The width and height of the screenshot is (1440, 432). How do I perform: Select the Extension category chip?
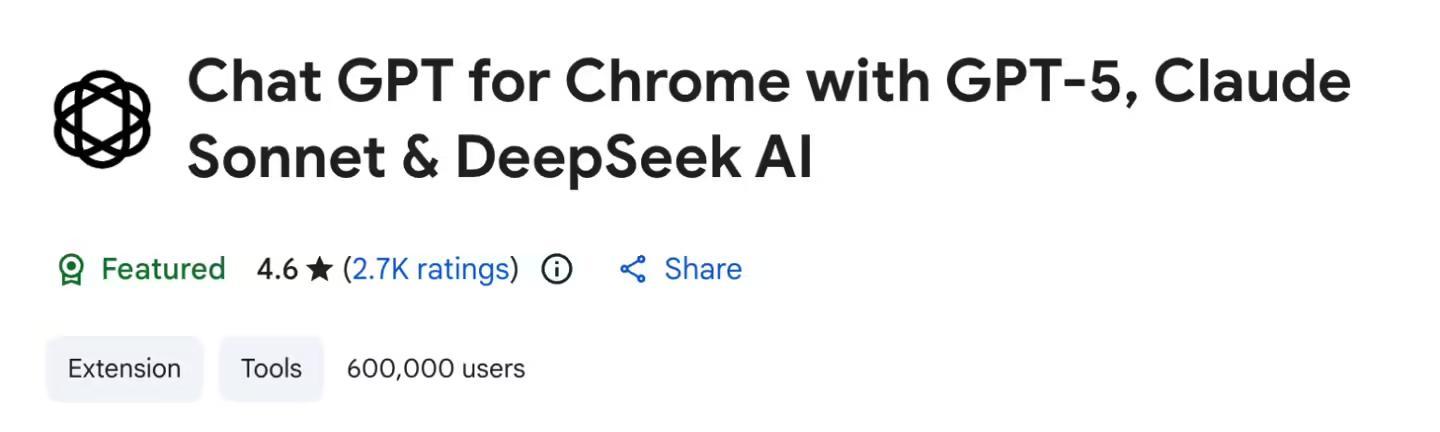(x=124, y=368)
